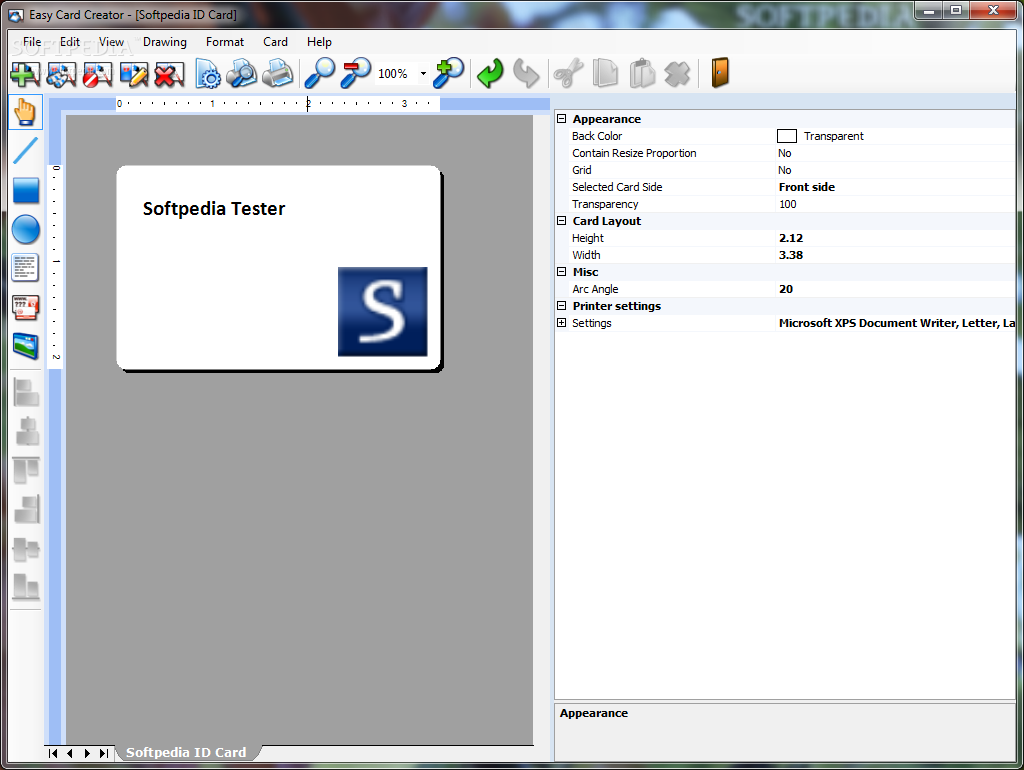This screenshot has height=770, width=1024.
Task: Open print preview magnifier icon
Action: tap(242, 74)
